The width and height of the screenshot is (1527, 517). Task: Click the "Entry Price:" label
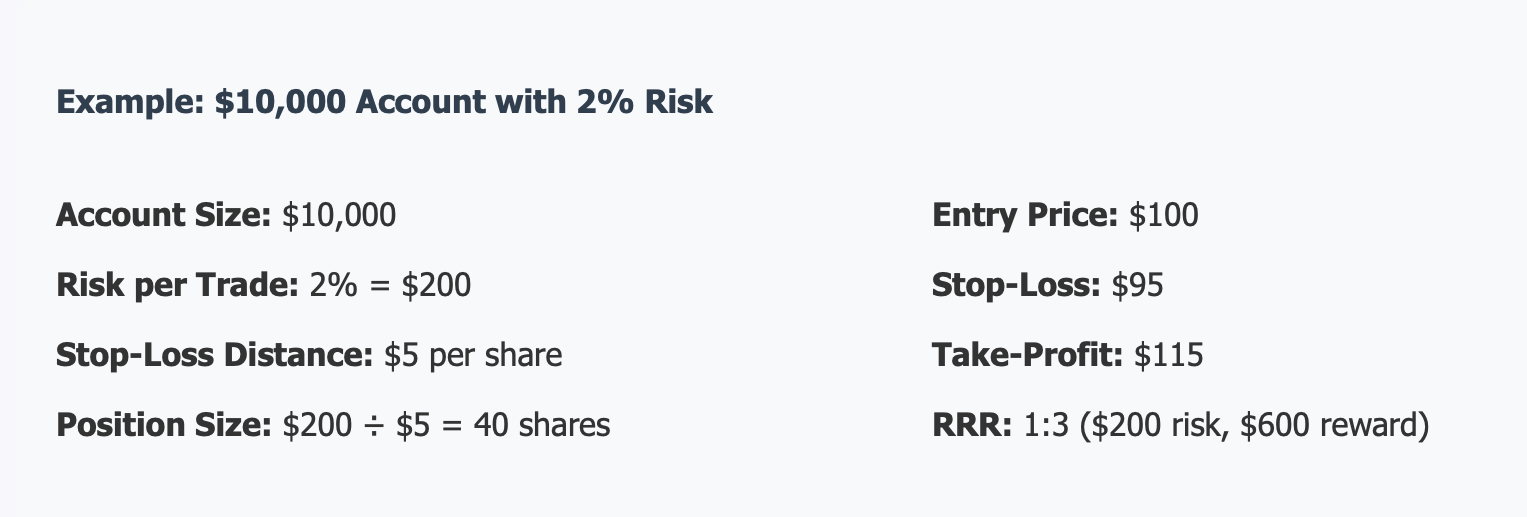(1025, 215)
